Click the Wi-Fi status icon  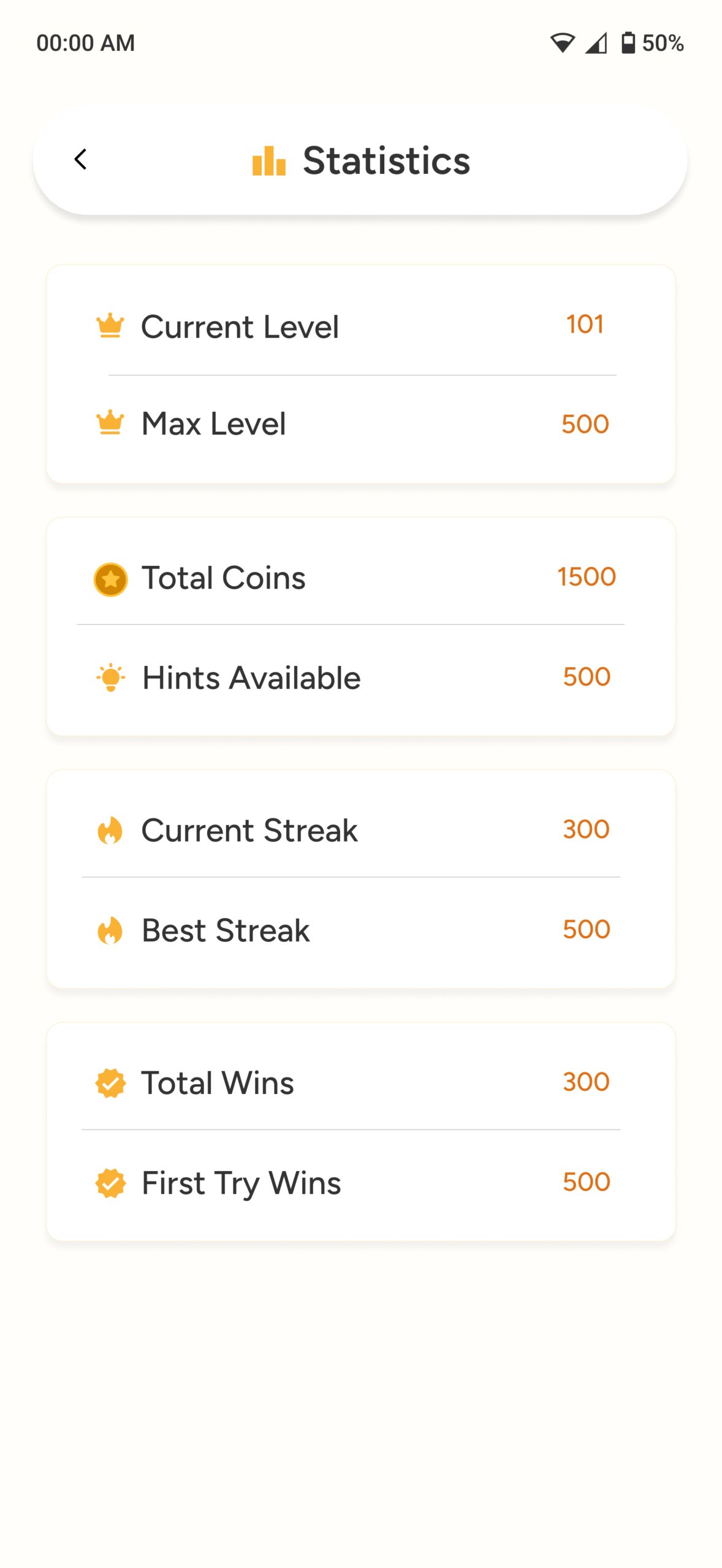[561, 43]
